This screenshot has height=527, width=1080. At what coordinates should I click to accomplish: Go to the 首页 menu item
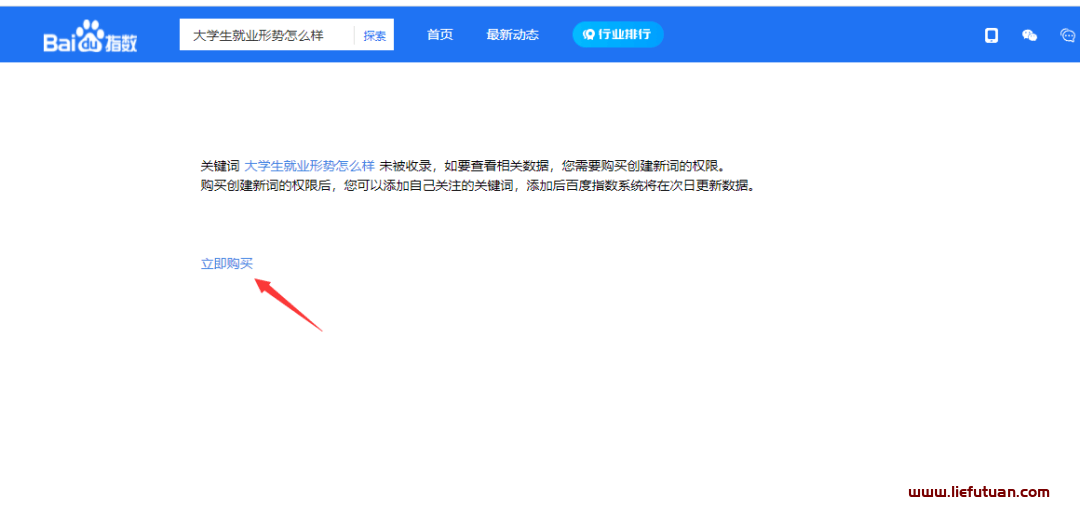pos(440,35)
